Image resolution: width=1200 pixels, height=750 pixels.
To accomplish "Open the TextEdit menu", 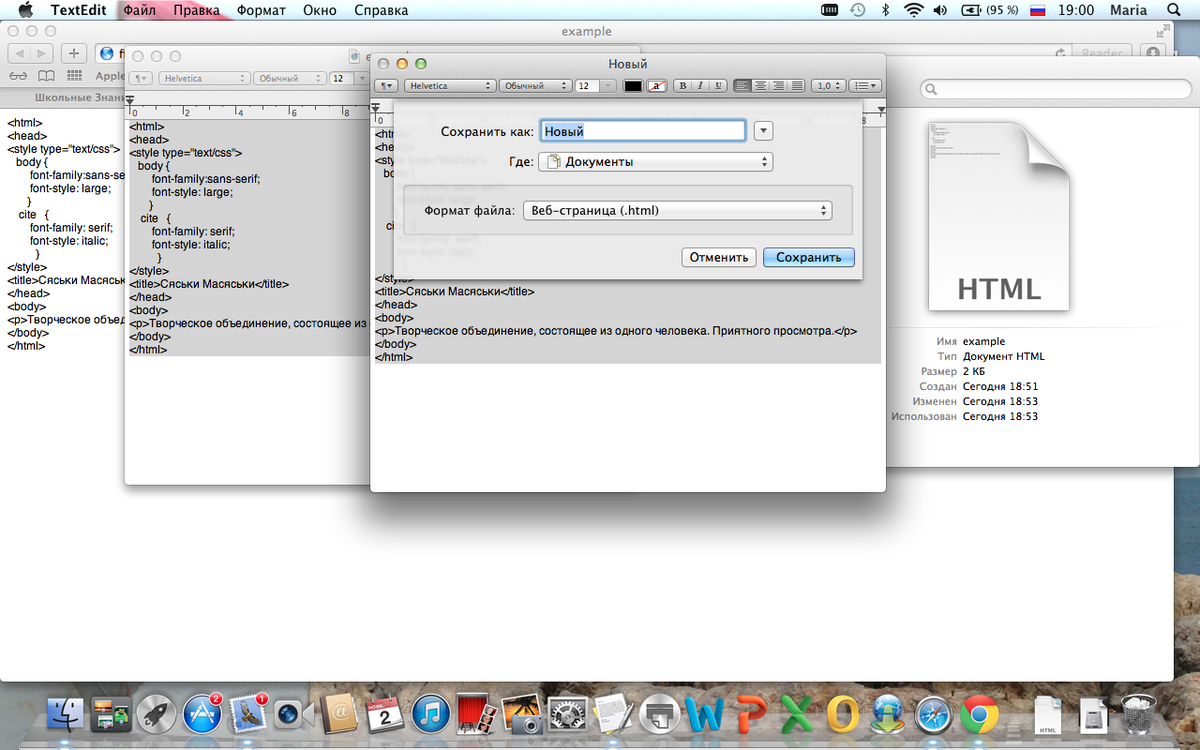I will [80, 10].
